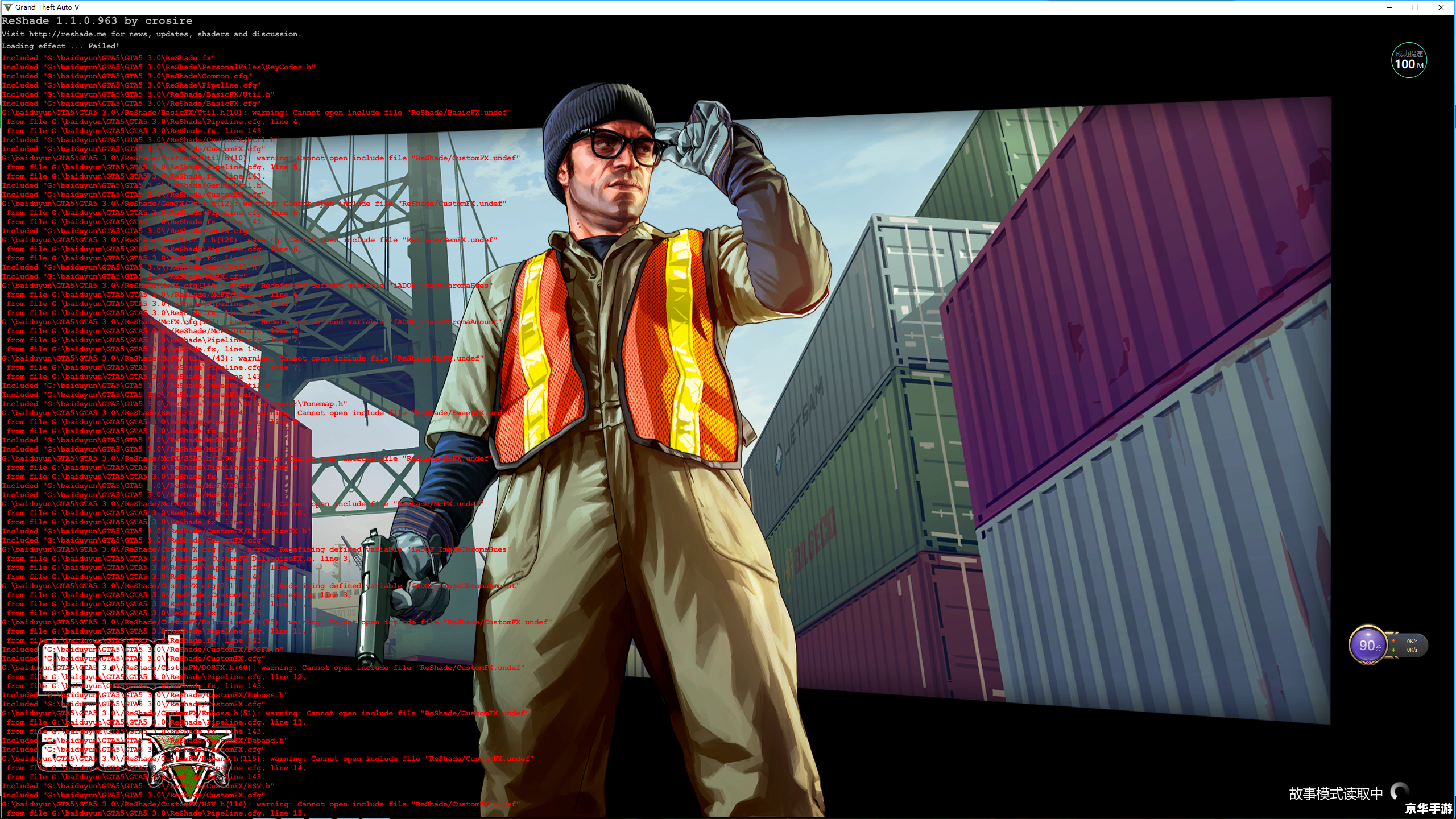
Task: Open the purple 90分 score floating ball
Action: 1368,645
